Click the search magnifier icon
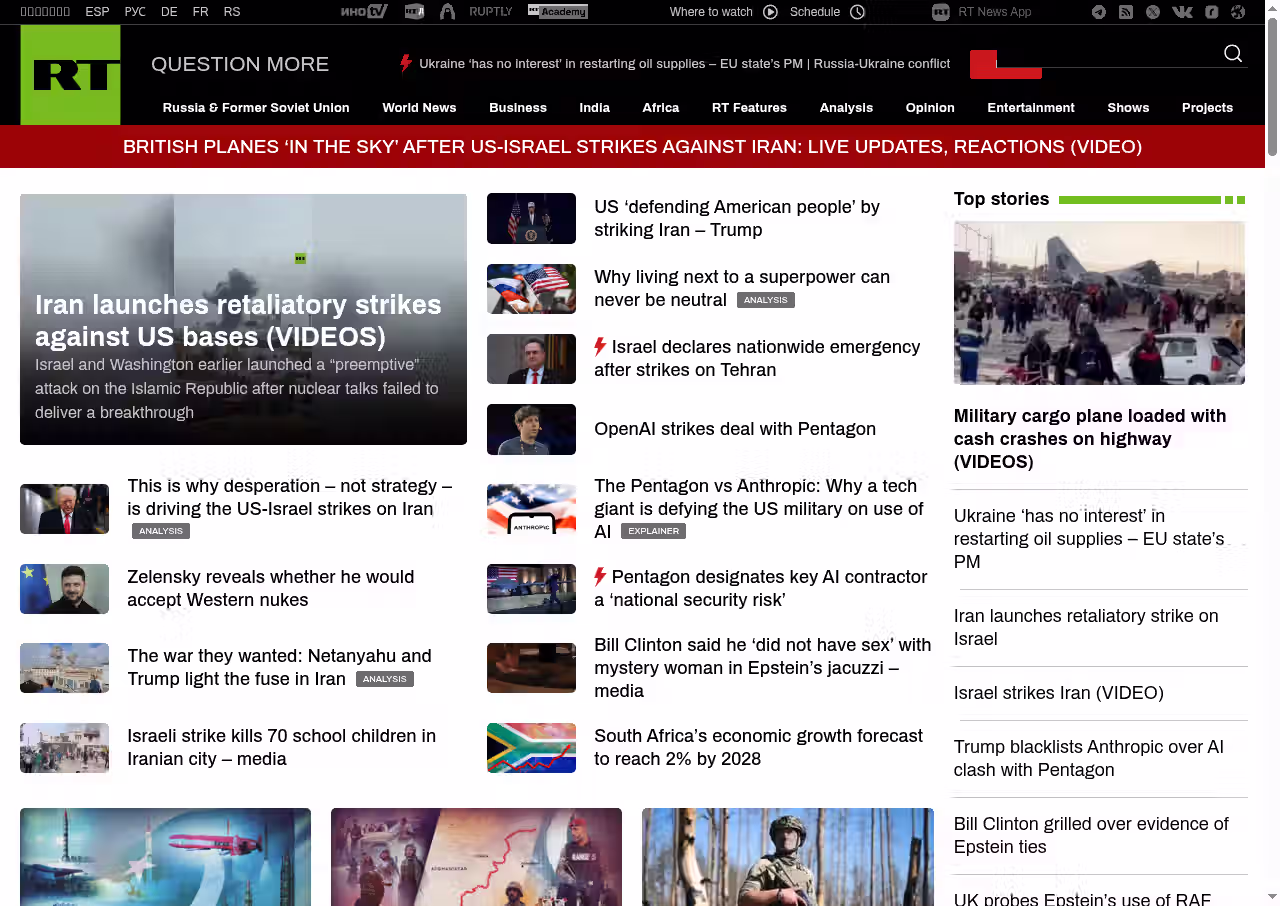 [1233, 54]
